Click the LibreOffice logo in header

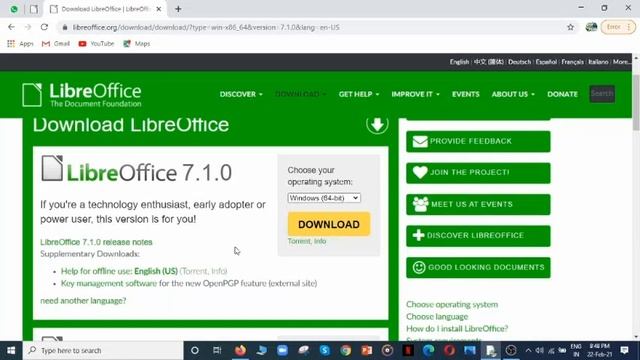[x=82, y=95]
